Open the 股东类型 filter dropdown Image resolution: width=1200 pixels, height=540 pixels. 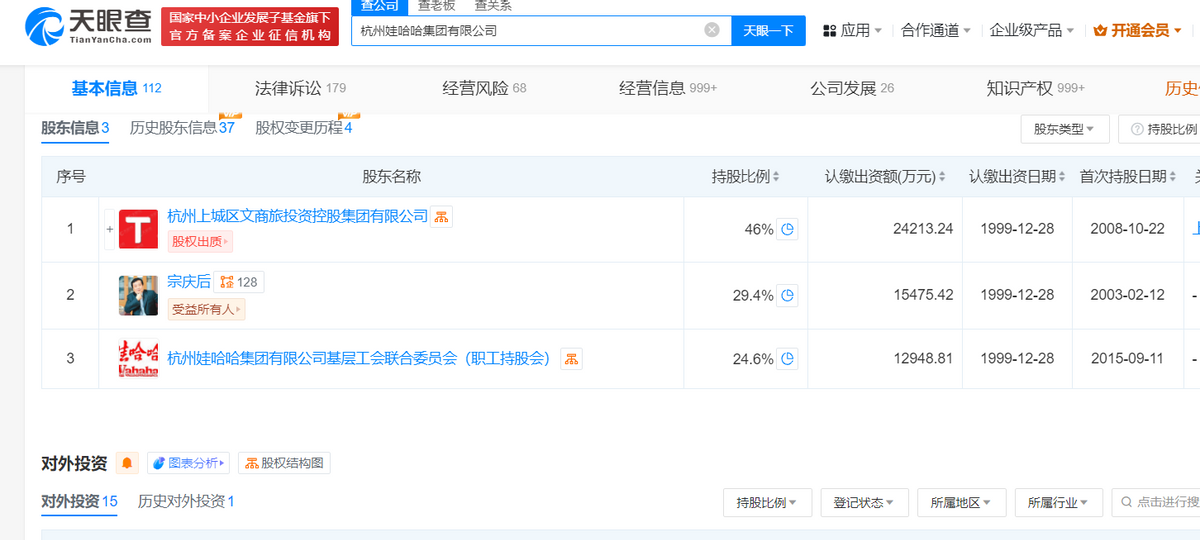1064,129
